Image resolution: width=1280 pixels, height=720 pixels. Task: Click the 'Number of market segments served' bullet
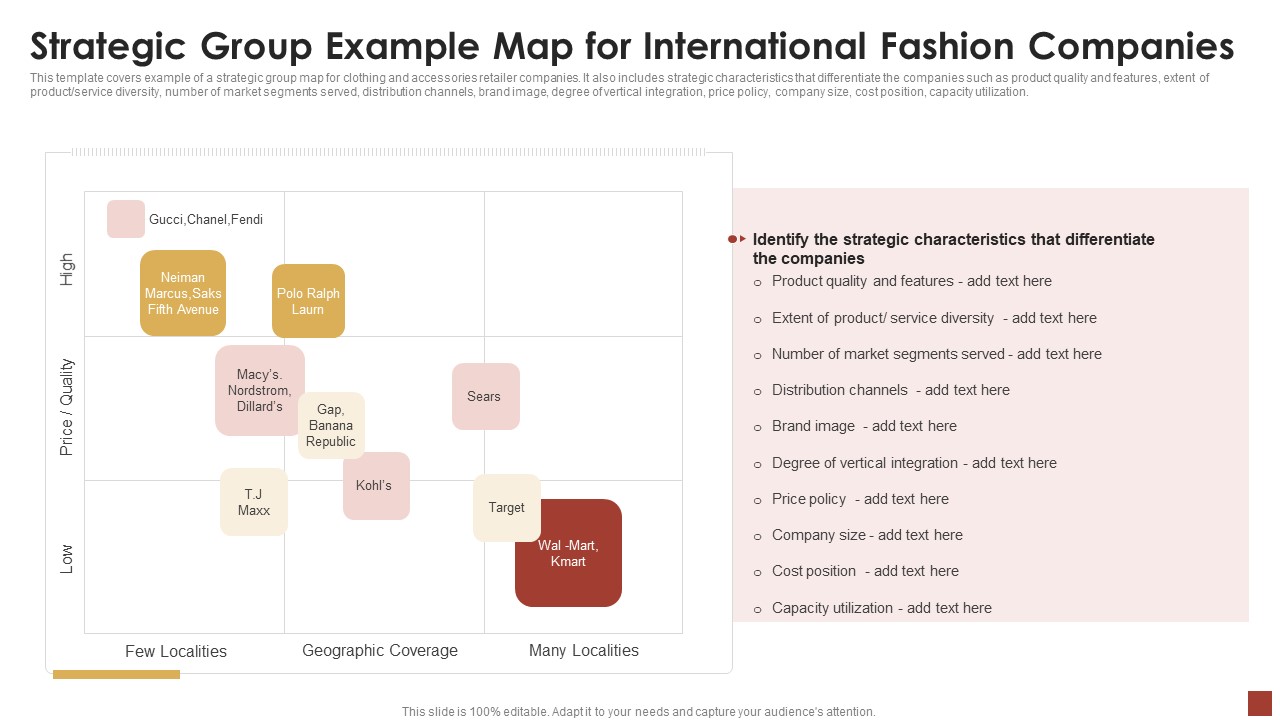tap(937, 354)
